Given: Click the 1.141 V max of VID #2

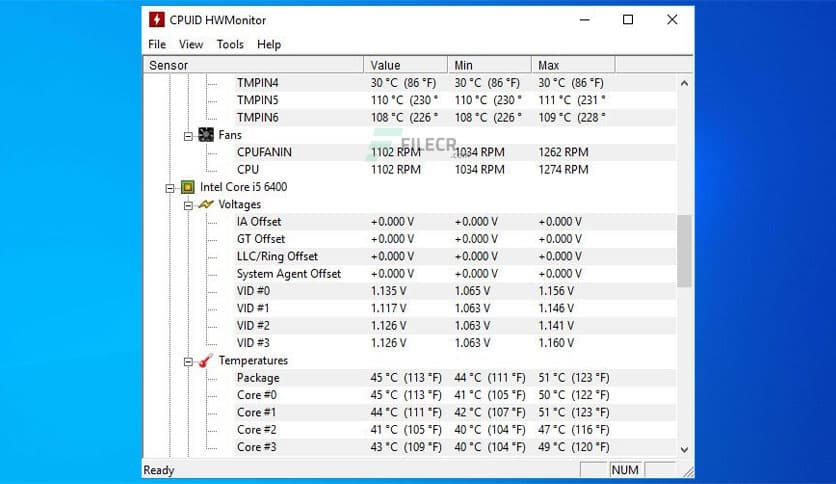Looking at the screenshot, I should [556, 325].
